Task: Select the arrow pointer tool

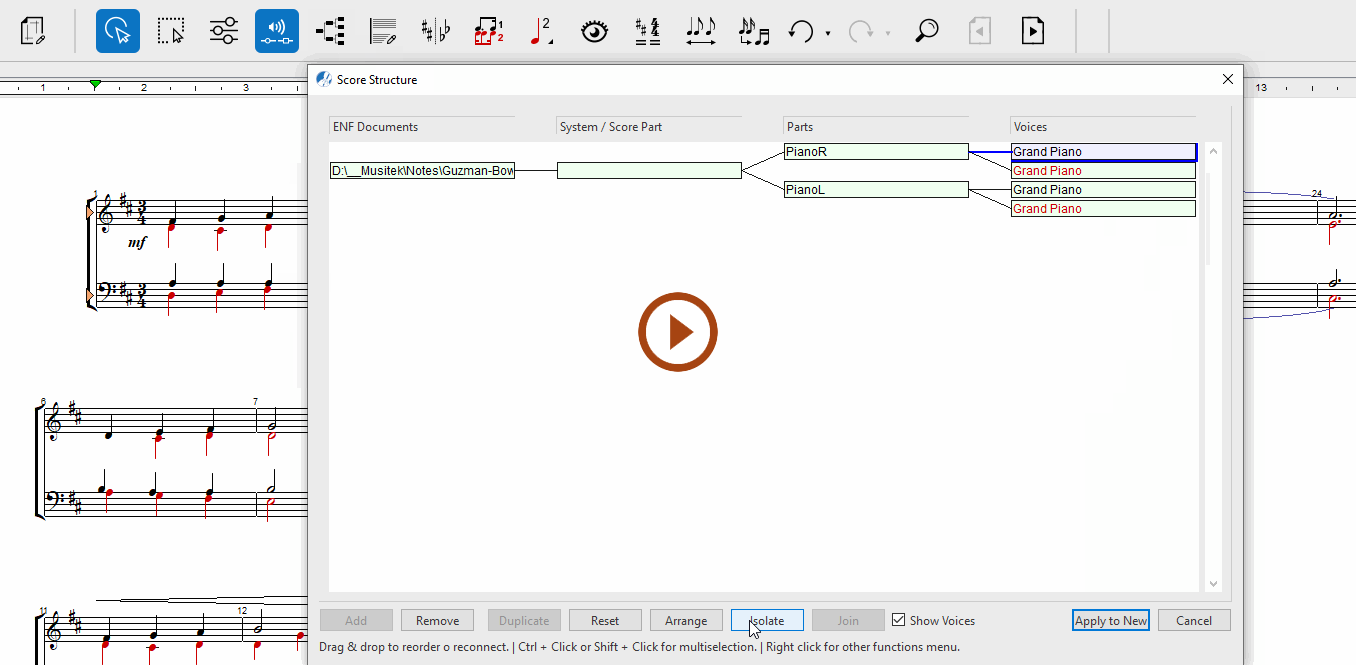Action: 118,31
